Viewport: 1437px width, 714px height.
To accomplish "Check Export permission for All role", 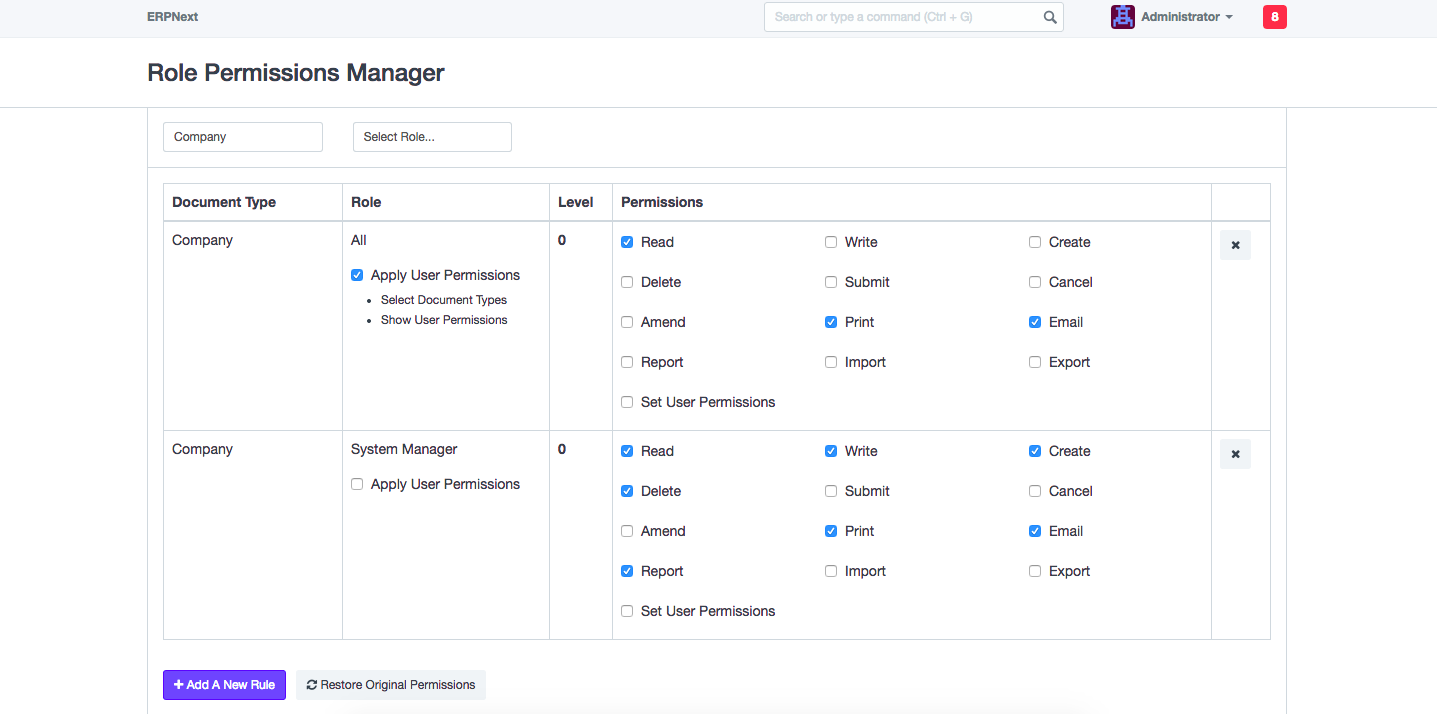I will [x=1035, y=362].
